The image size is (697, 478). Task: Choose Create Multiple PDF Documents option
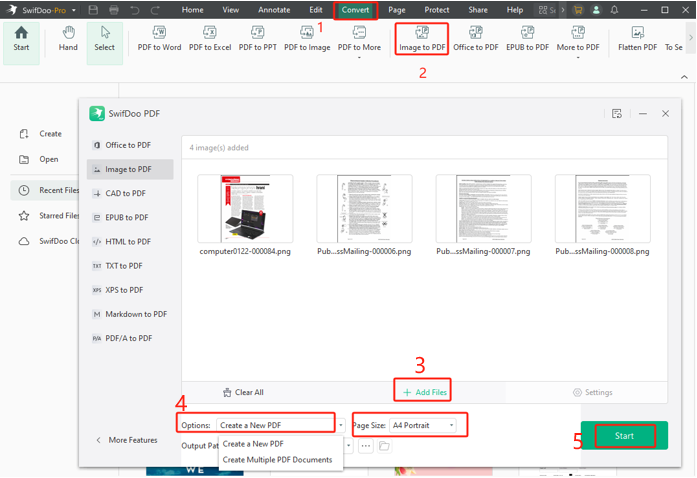(x=277, y=460)
